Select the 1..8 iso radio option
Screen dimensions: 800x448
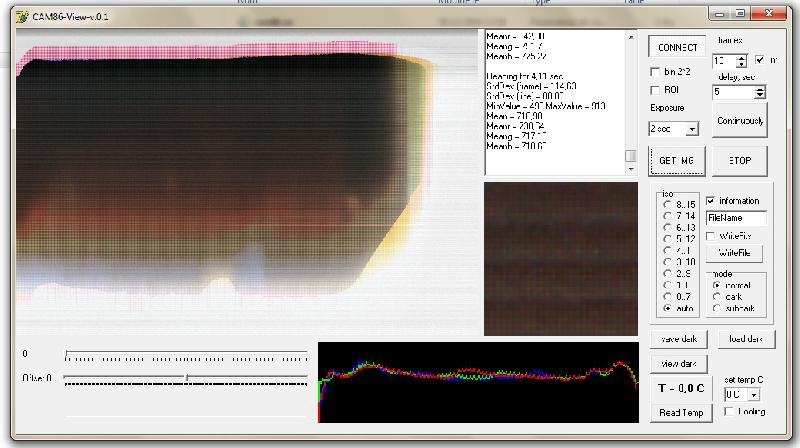[x=667, y=285]
